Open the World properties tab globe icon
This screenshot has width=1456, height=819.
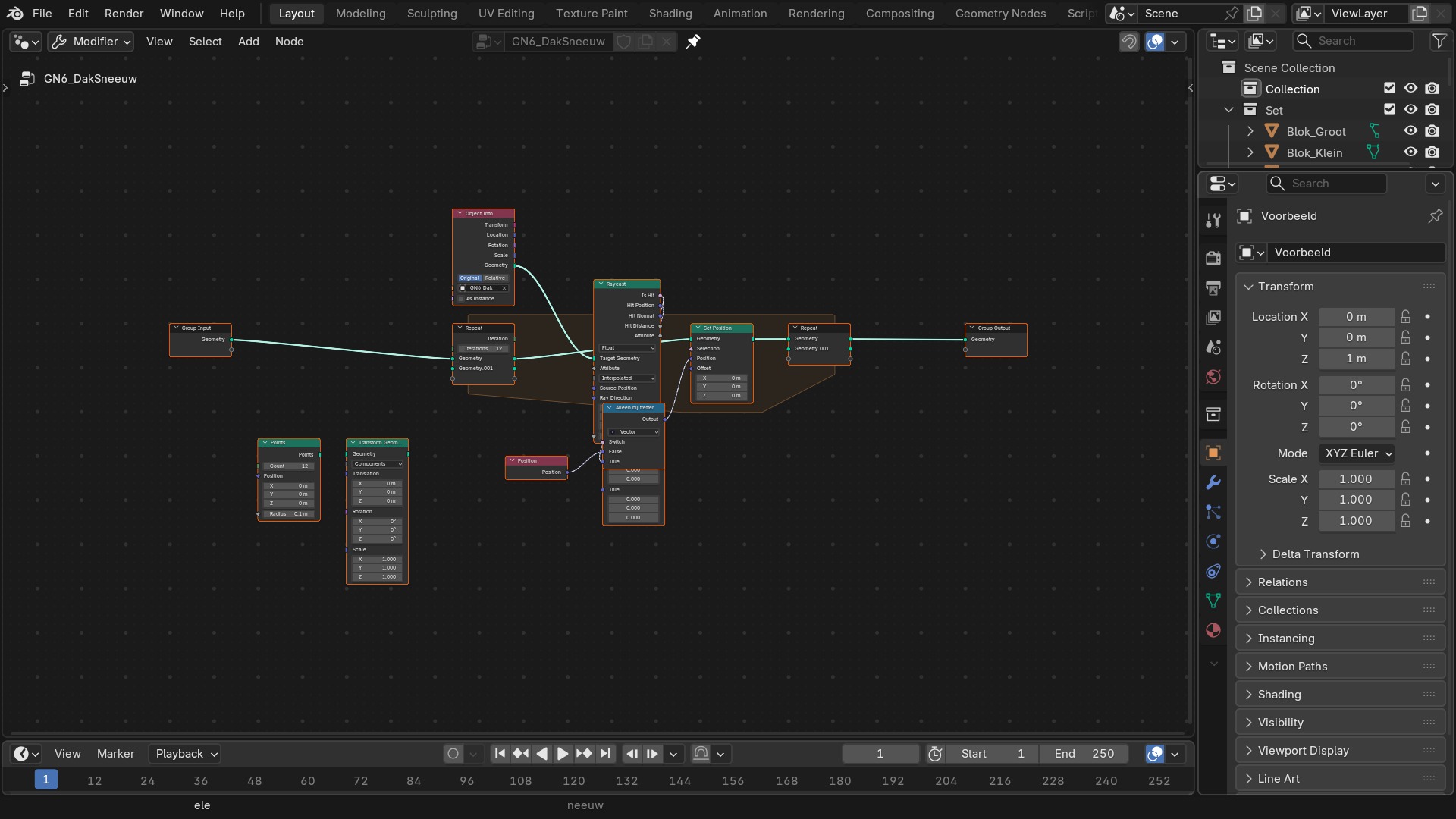click(x=1213, y=377)
